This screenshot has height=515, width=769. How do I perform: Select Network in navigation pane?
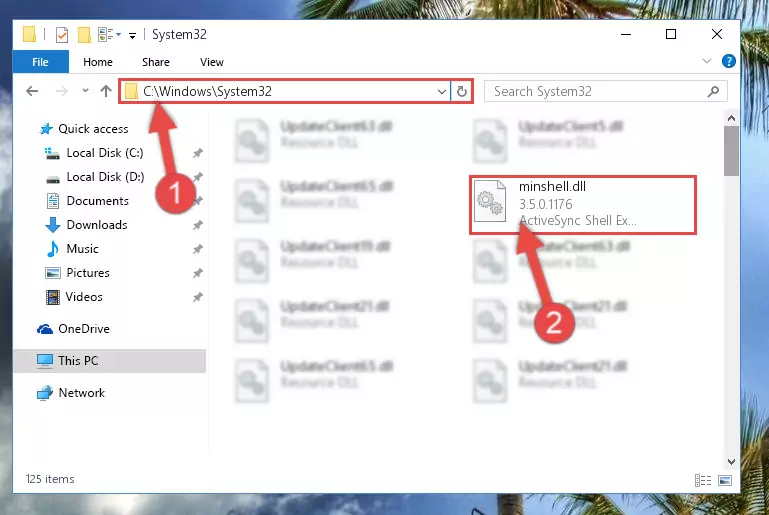click(81, 393)
